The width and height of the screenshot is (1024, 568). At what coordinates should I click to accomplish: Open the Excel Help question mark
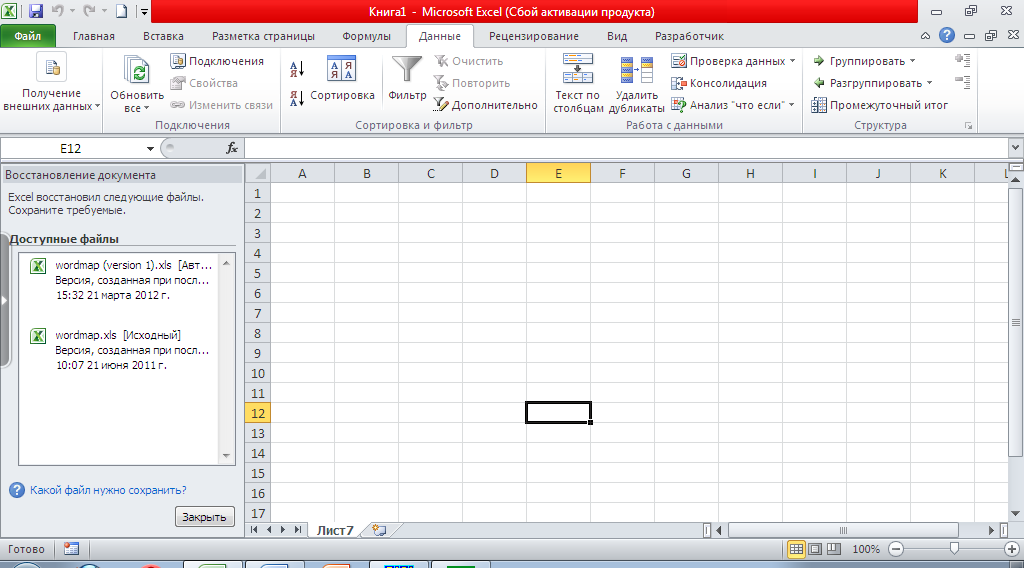946,36
